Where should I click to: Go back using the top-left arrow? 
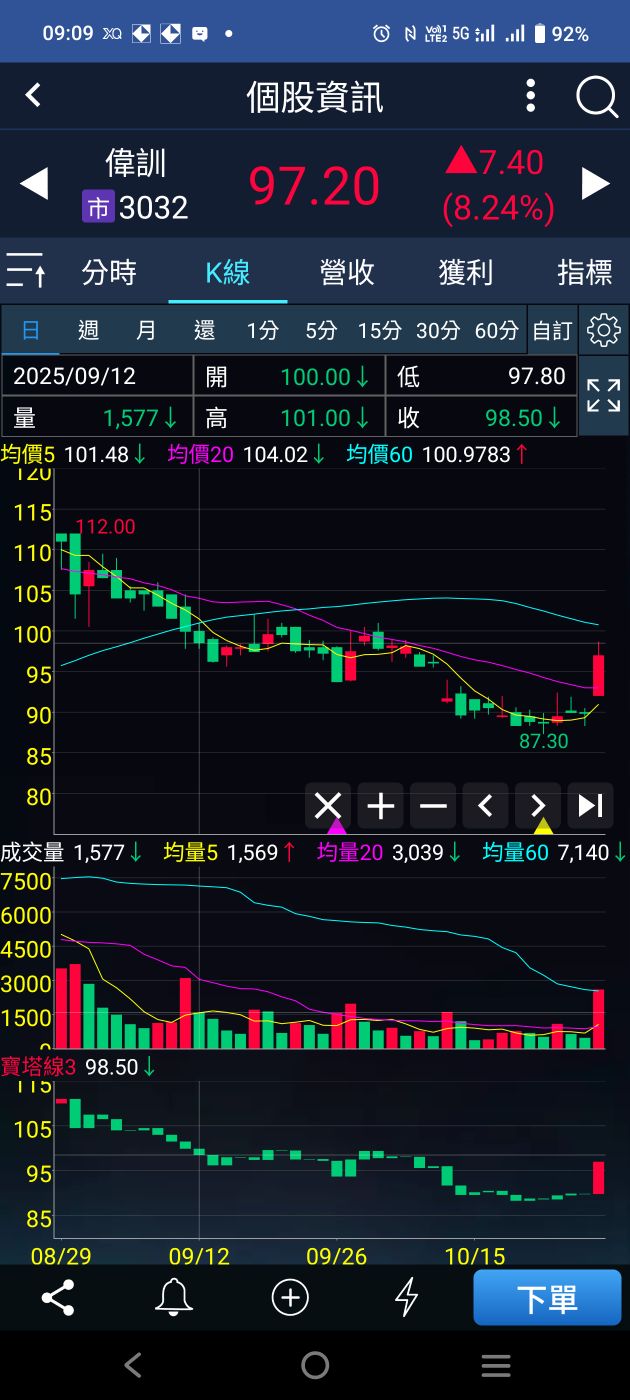tap(33, 96)
